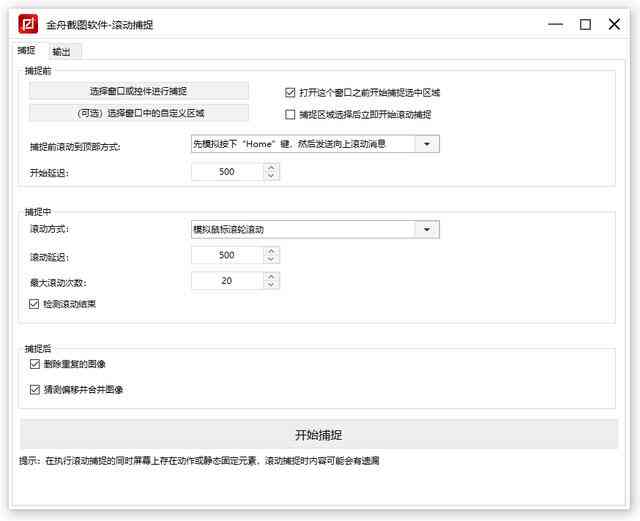Click the 开始捕捉 button
Screen dimensions: 640x521
click(x=319, y=434)
